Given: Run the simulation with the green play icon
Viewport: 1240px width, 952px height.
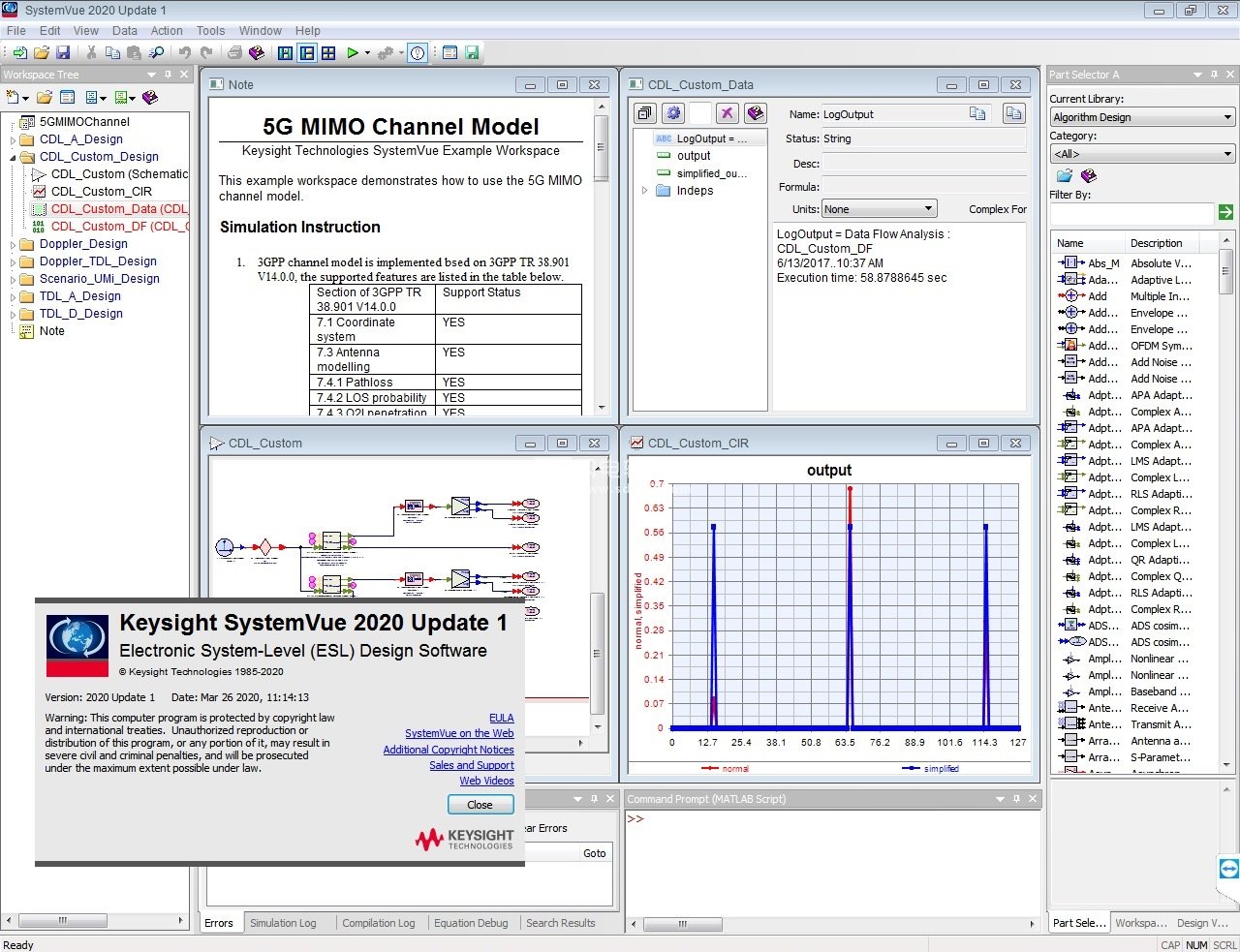Looking at the screenshot, I should [x=353, y=53].
